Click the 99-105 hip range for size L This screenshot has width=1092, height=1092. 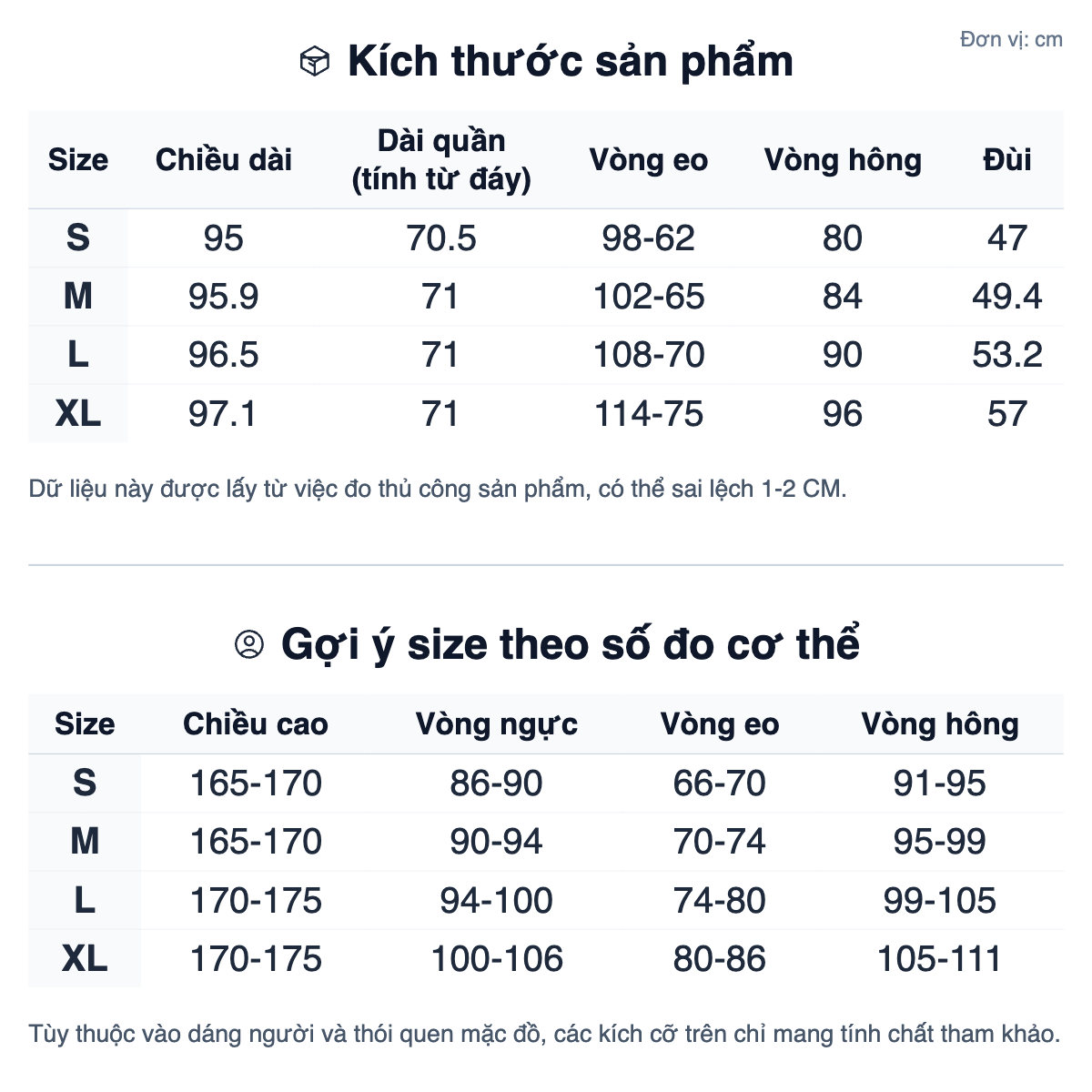(x=939, y=901)
